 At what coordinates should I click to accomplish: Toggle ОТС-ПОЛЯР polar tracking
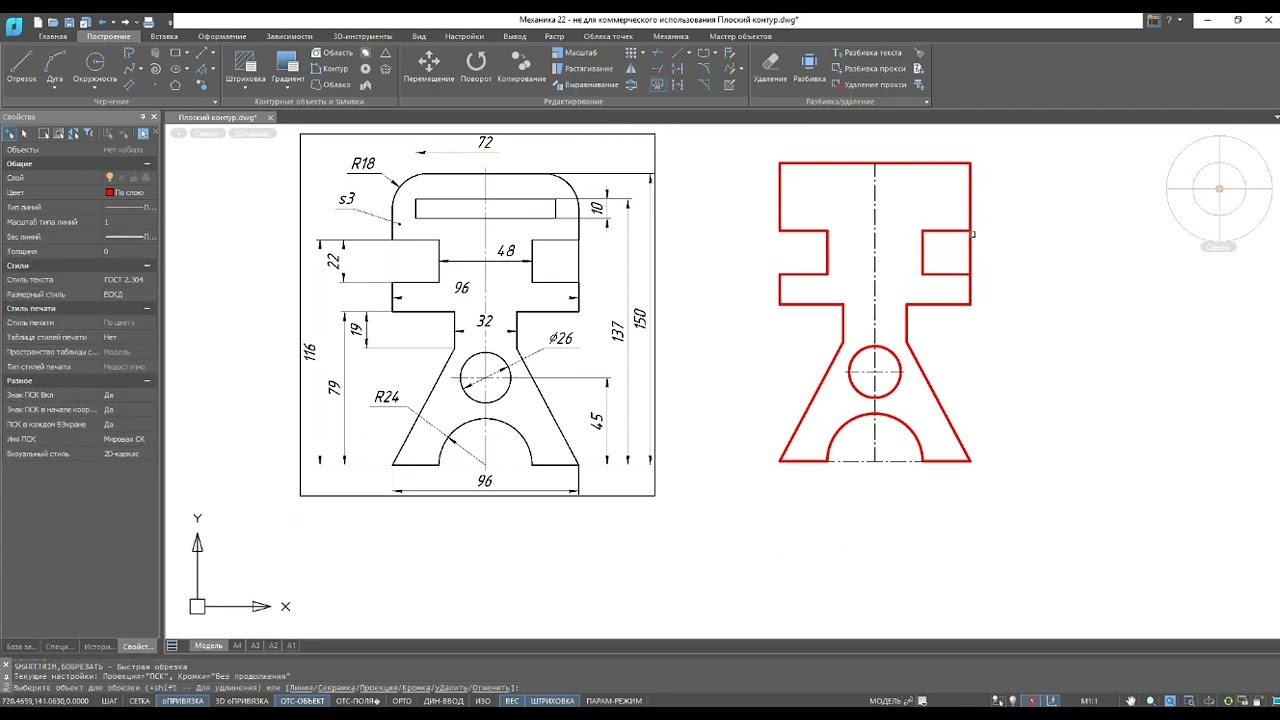tap(358, 701)
